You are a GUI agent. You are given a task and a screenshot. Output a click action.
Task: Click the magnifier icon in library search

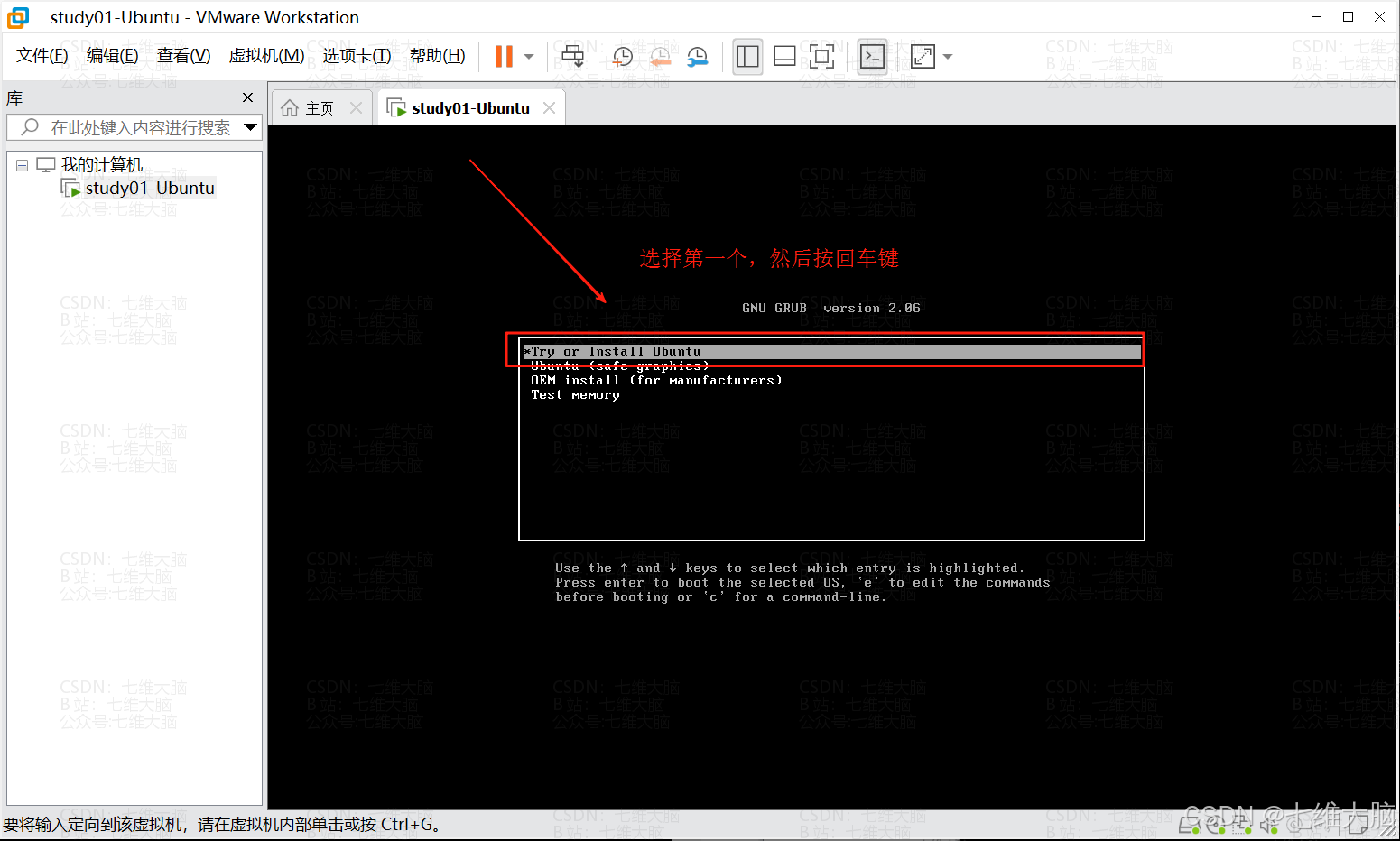coord(30,127)
